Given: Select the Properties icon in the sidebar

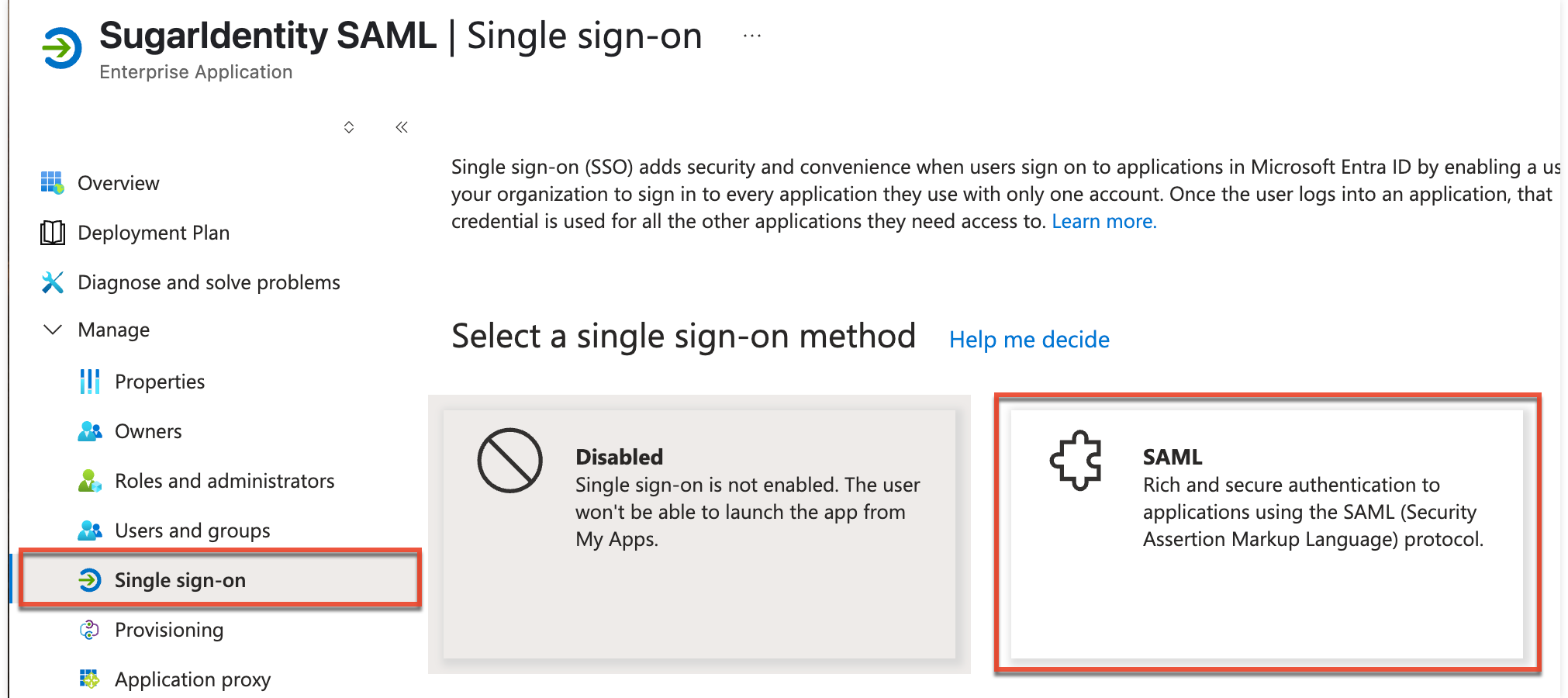Looking at the screenshot, I should [x=90, y=381].
